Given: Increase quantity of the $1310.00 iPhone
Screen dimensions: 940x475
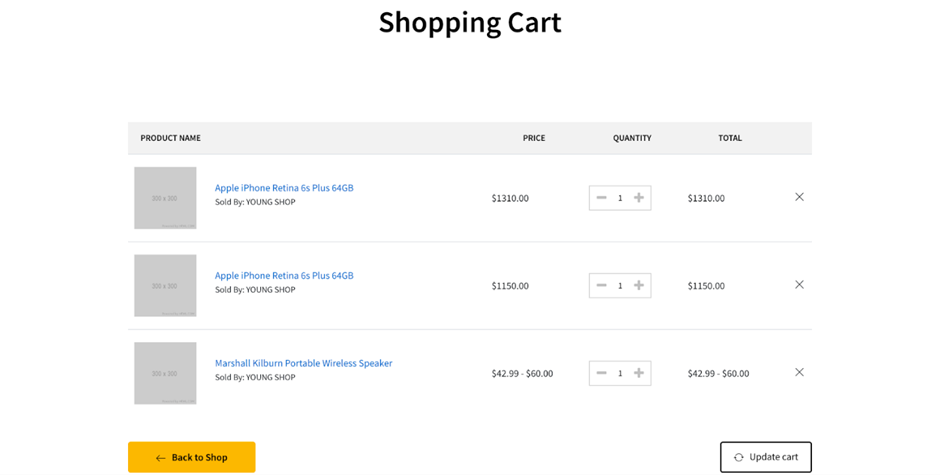Looking at the screenshot, I should (639, 198).
